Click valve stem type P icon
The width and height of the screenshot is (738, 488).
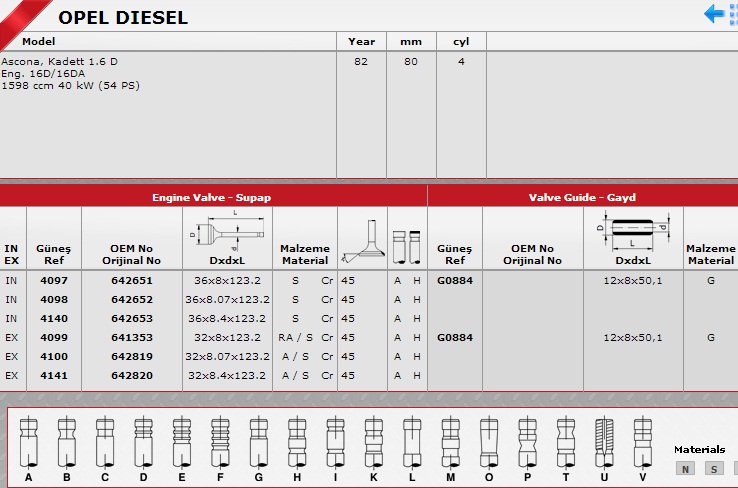click(526, 438)
